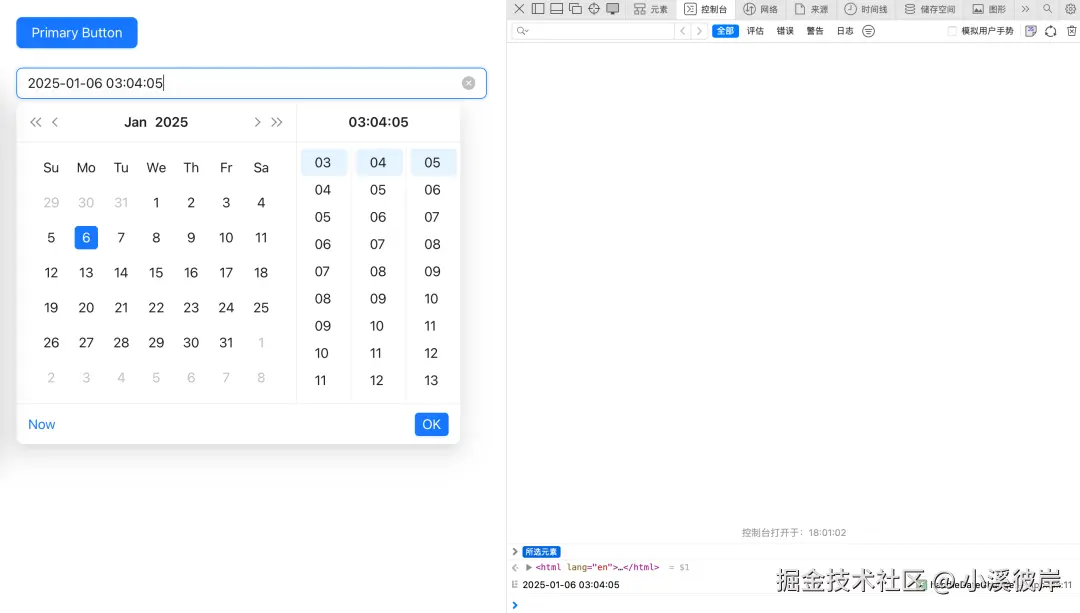Jump to next year with double chevron

tap(277, 122)
